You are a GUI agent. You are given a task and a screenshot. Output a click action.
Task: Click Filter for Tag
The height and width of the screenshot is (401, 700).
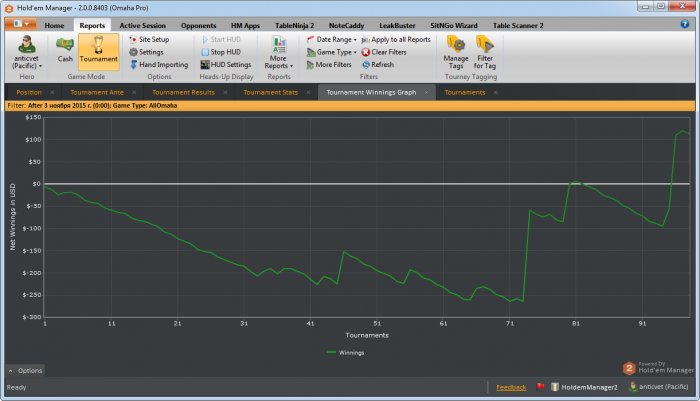[485, 52]
